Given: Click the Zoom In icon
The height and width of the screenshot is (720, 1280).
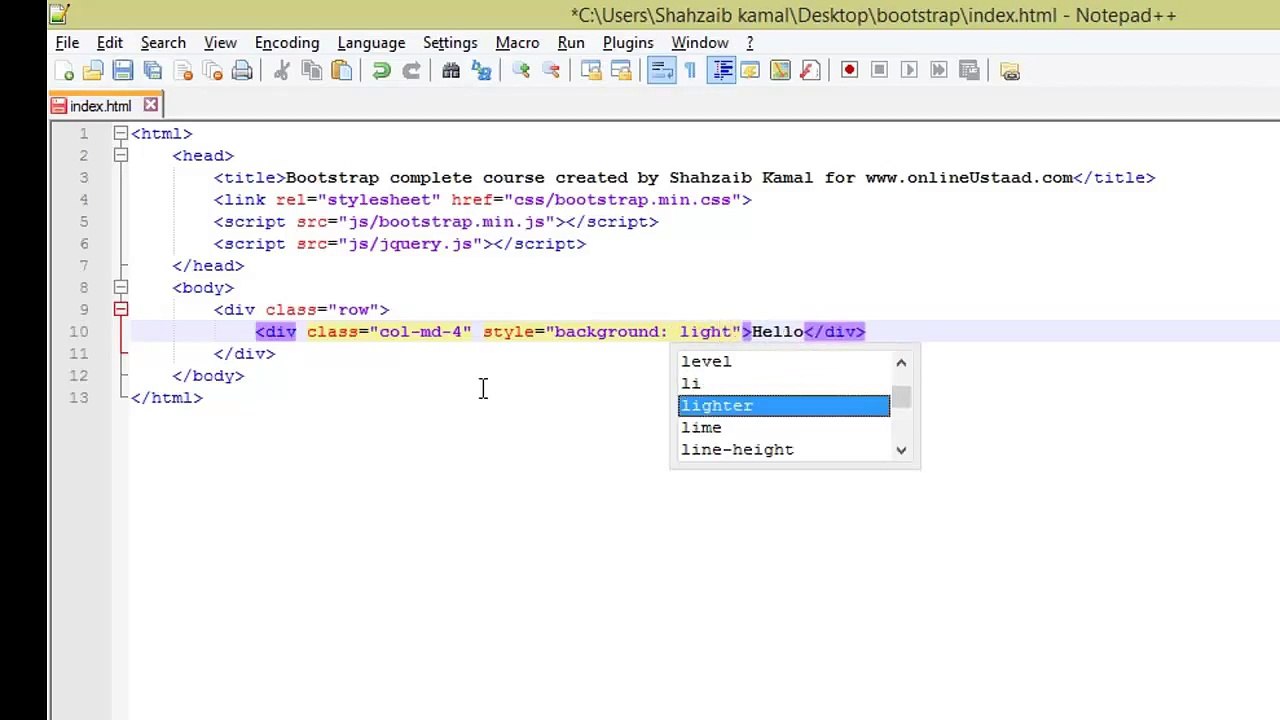Looking at the screenshot, I should click(521, 71).
